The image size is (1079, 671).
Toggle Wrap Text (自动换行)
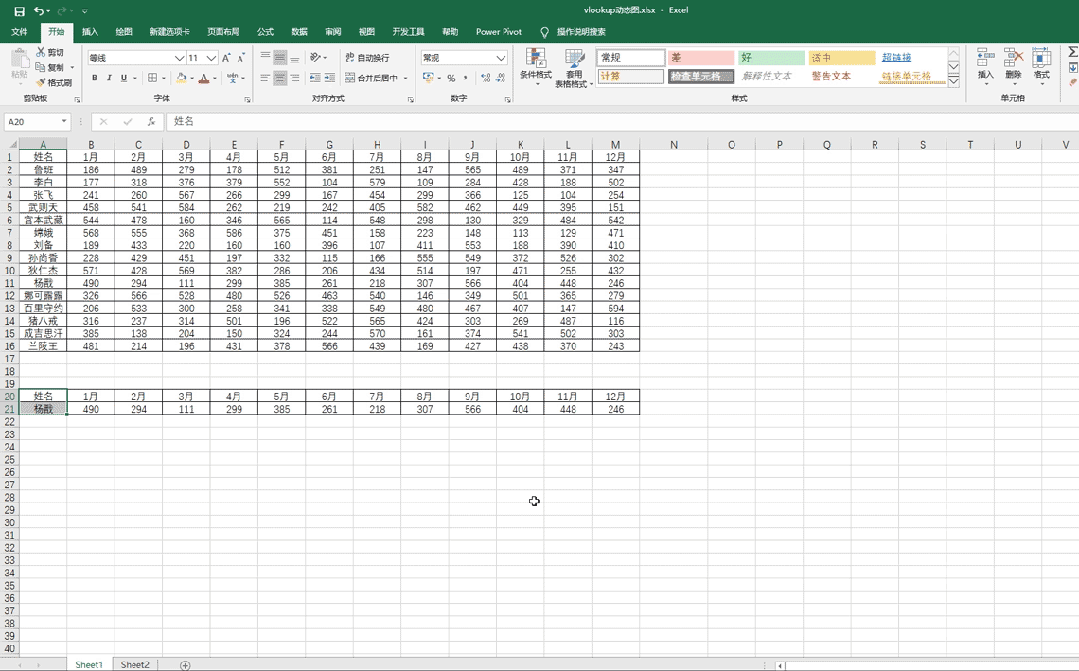[x=367, y=58]
